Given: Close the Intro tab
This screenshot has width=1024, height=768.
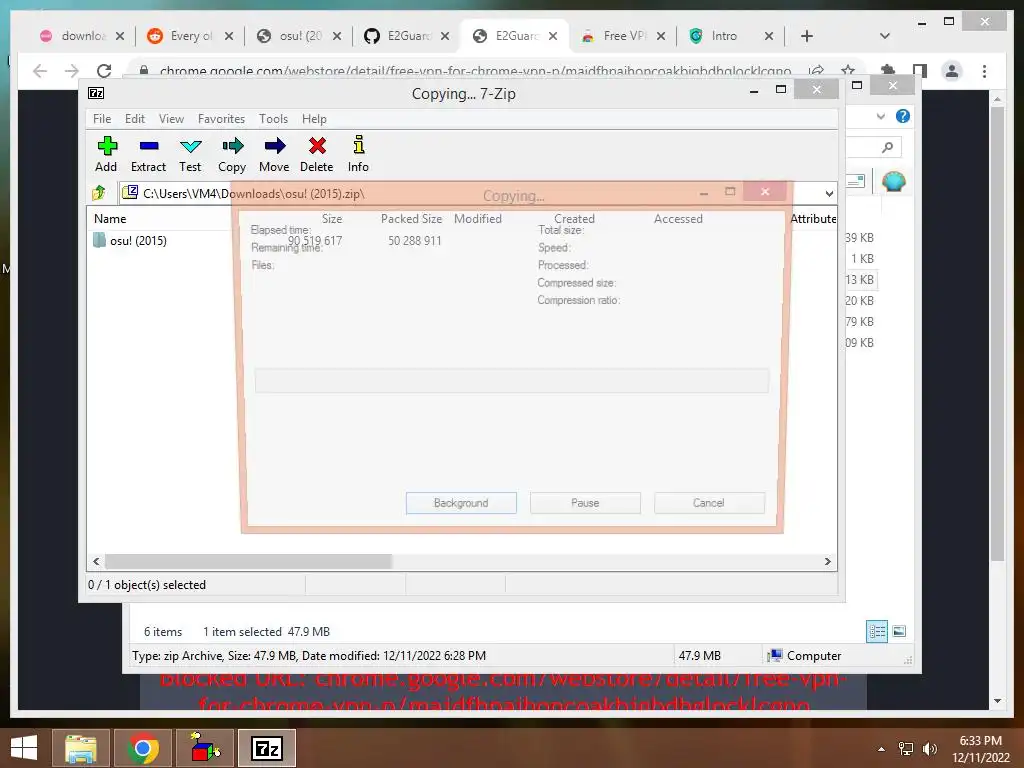Looking at the screenshot, I should (x=769, y=36).
